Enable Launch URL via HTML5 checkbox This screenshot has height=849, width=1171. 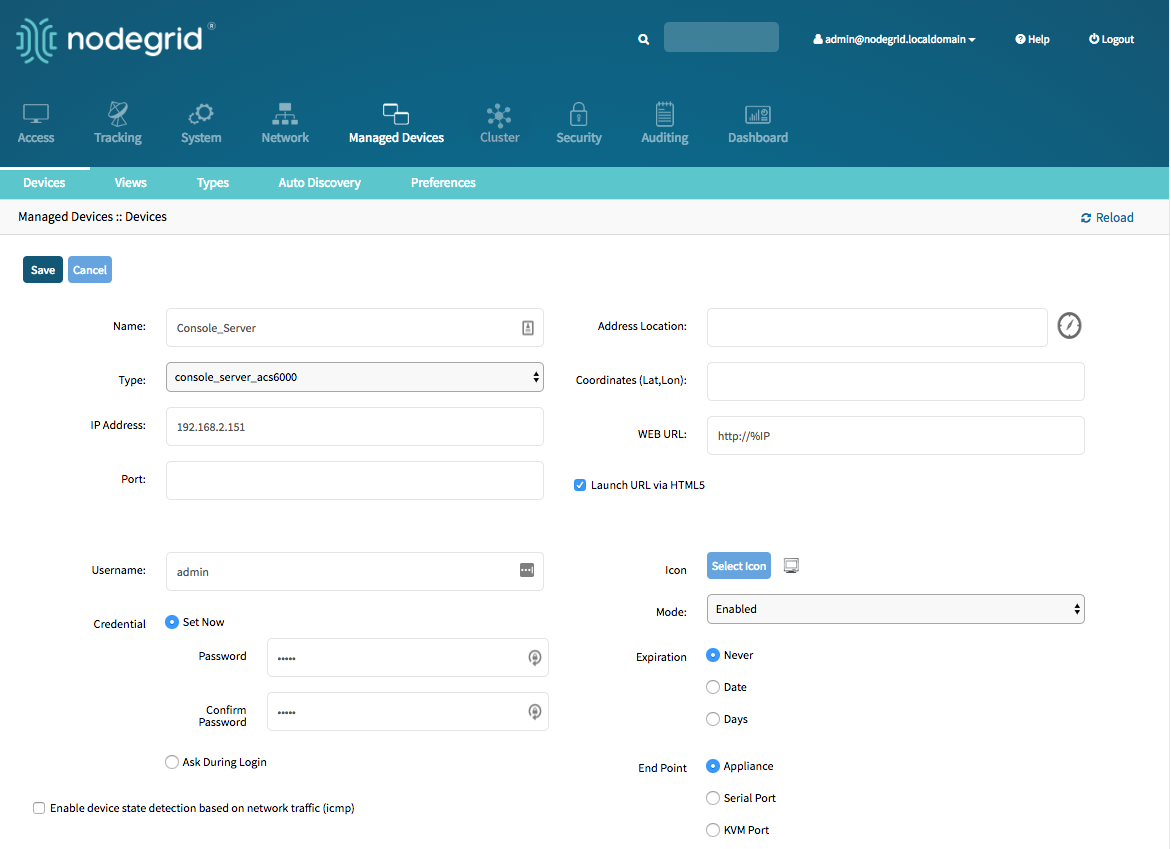pos(580,485)
